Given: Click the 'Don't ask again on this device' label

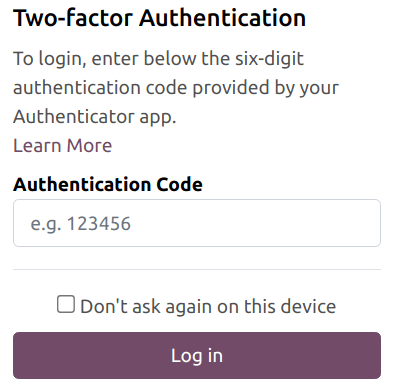Looking at the screenshot, I should (208, 306).
